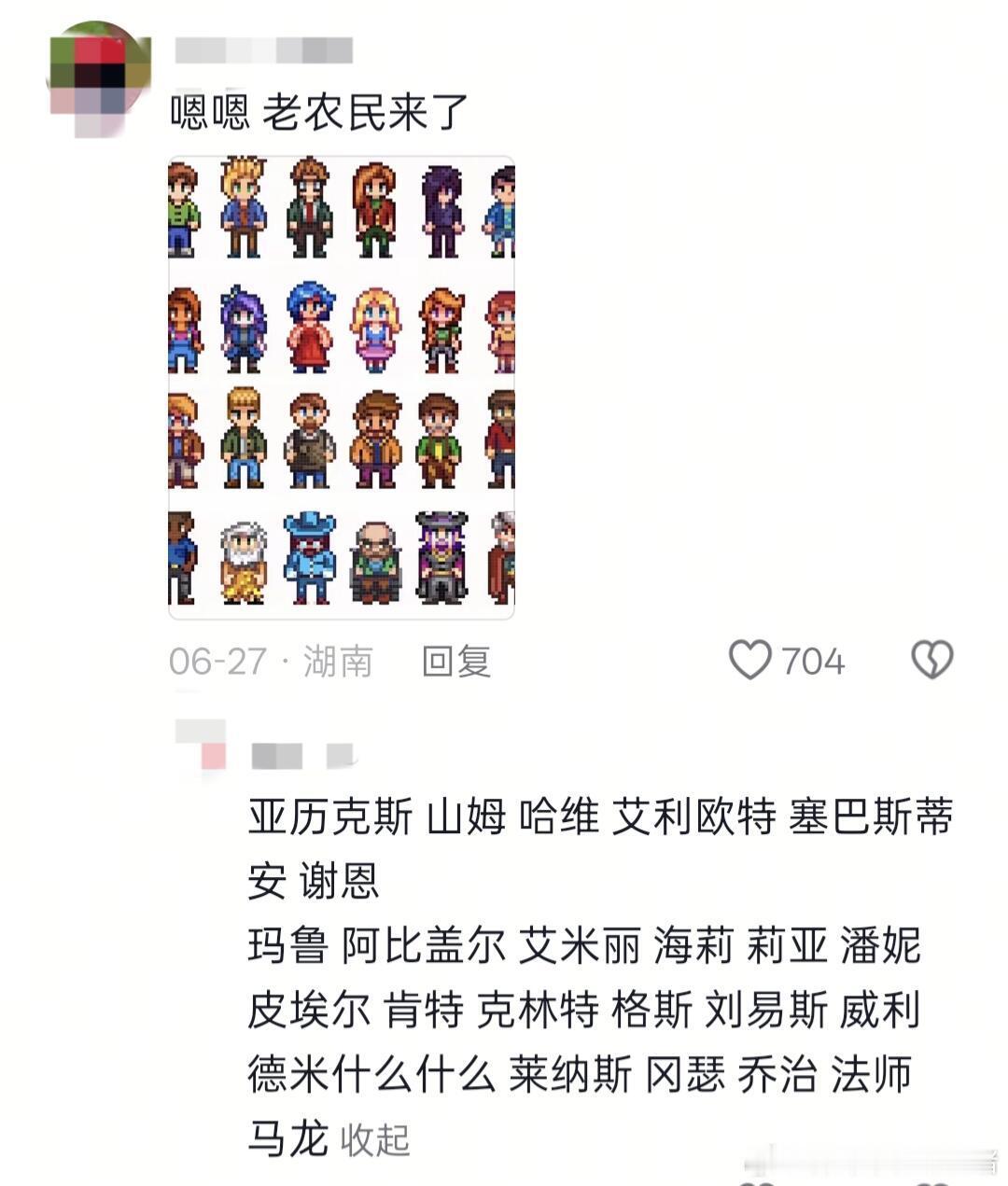Tap the blue cowboy-hat character sprite
The image size is (1008, 1186).
[310, 557]
